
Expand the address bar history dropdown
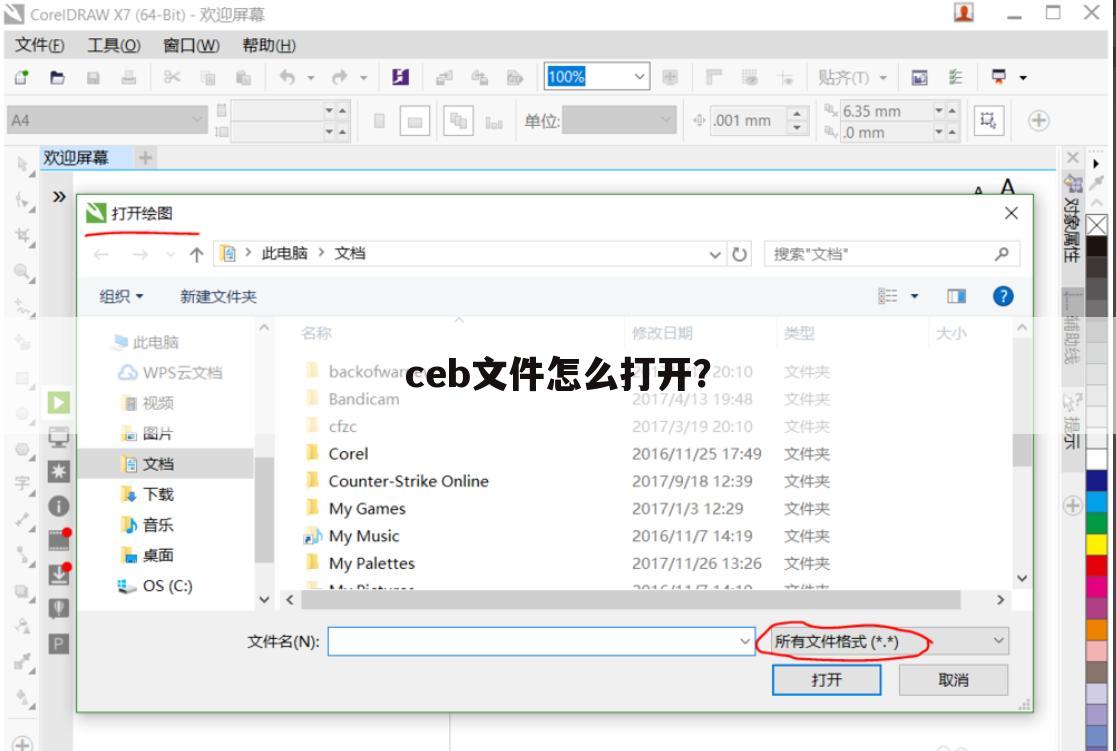715,254
